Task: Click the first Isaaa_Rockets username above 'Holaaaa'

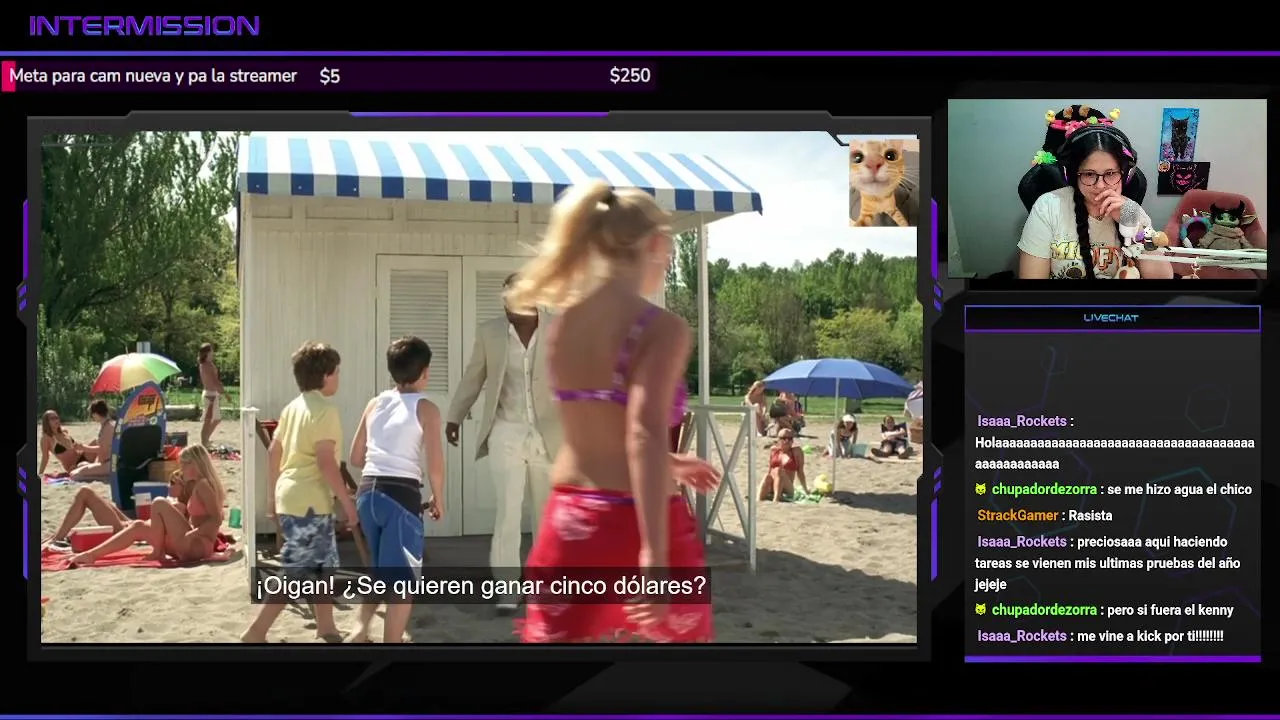Action: click(x=1022, y=422)
